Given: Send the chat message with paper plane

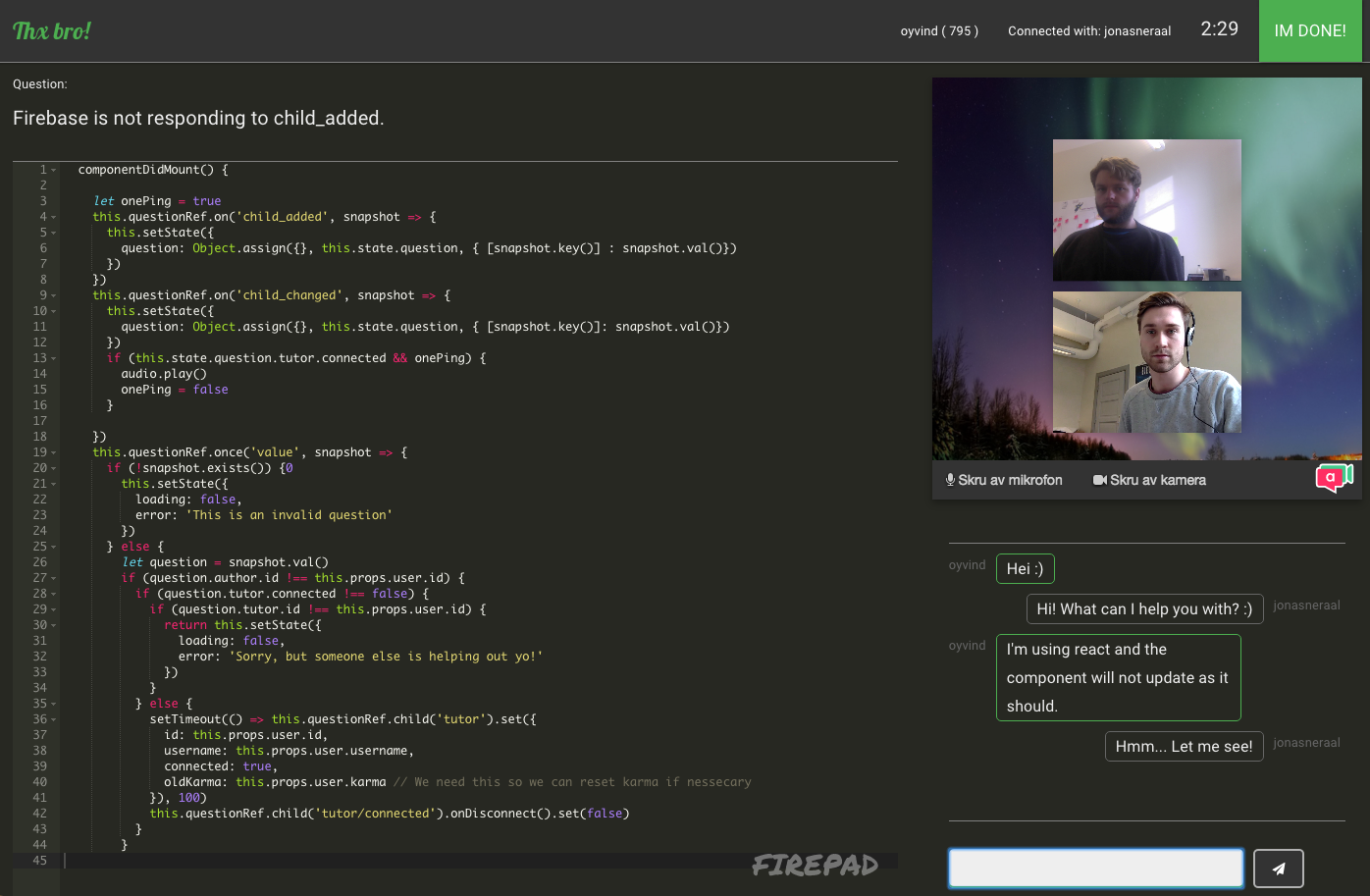Looking at the screenshot, I should point(1279,869).
